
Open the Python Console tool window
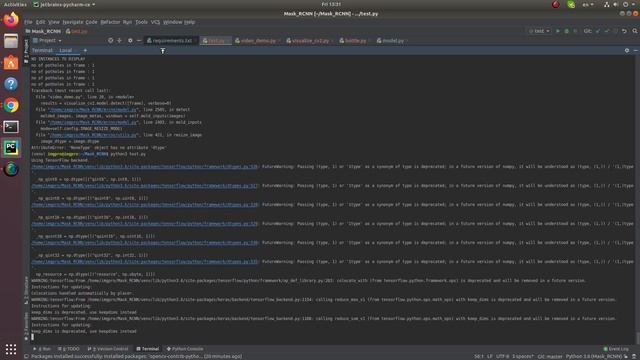pos(185,349)
